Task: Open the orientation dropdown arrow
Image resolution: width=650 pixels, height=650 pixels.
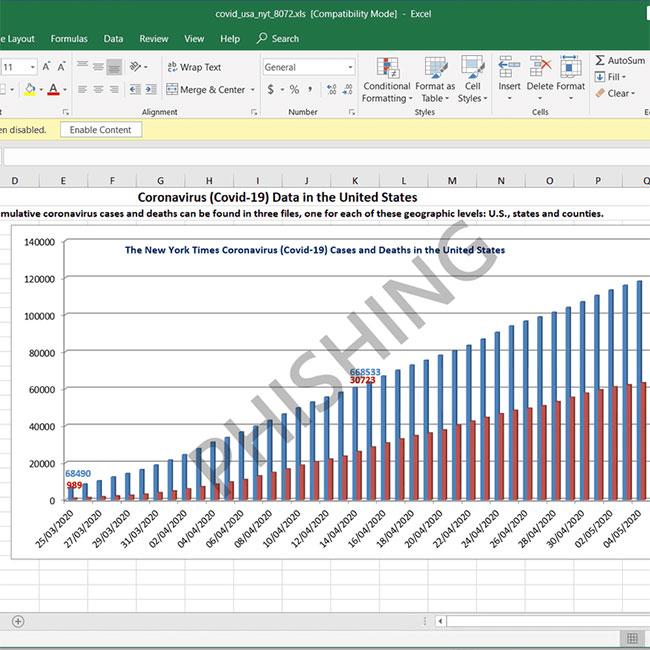Action: click(146, 67)
